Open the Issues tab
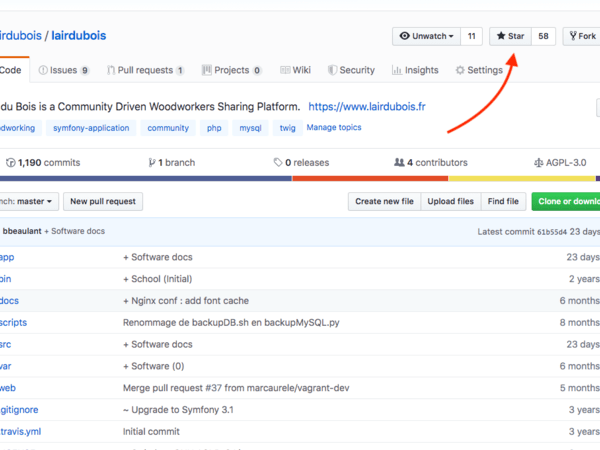 pyautogui.click(x=64, y=71)
